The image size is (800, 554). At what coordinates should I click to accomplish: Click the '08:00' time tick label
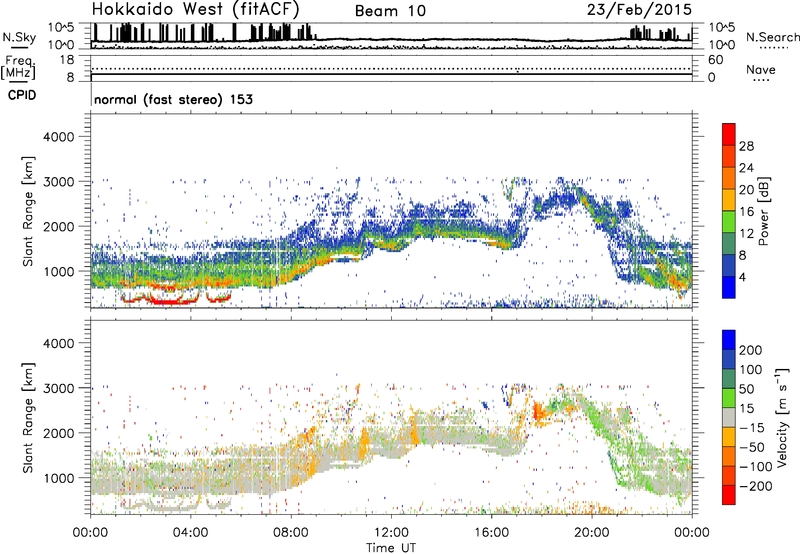tap(291, 533)
